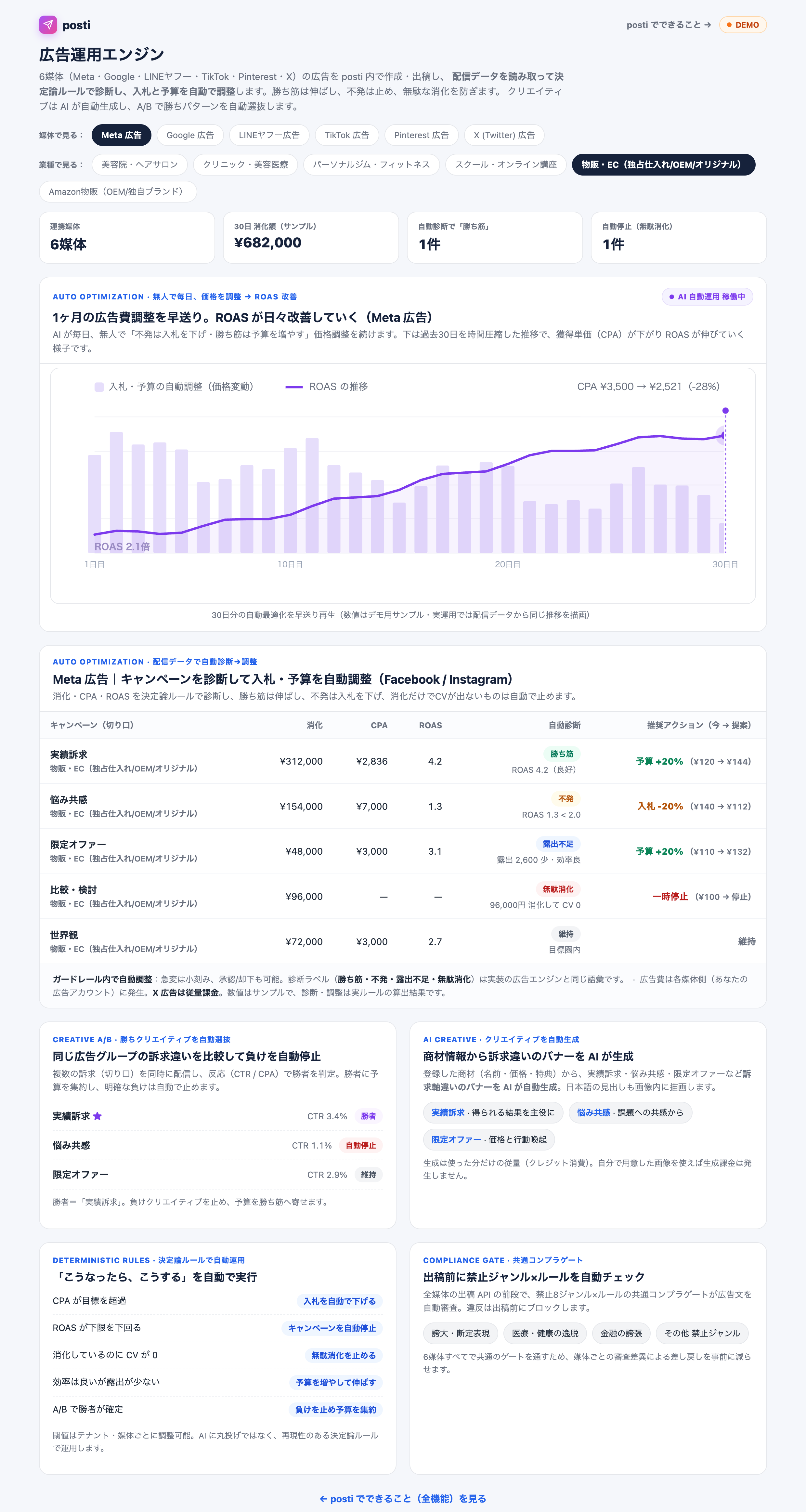This screenshot has height=1512, width=806.
Task: Click the 予算を増やして伸ばす rule tag
Action: (335, 1382)
